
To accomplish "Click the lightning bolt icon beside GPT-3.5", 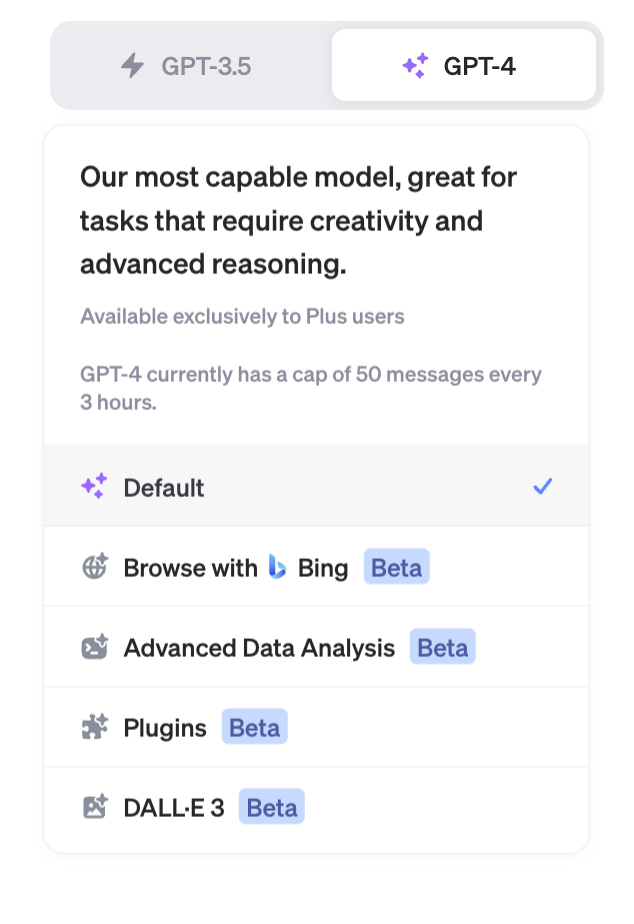I will pyautogui.click(x=132, y=67).
